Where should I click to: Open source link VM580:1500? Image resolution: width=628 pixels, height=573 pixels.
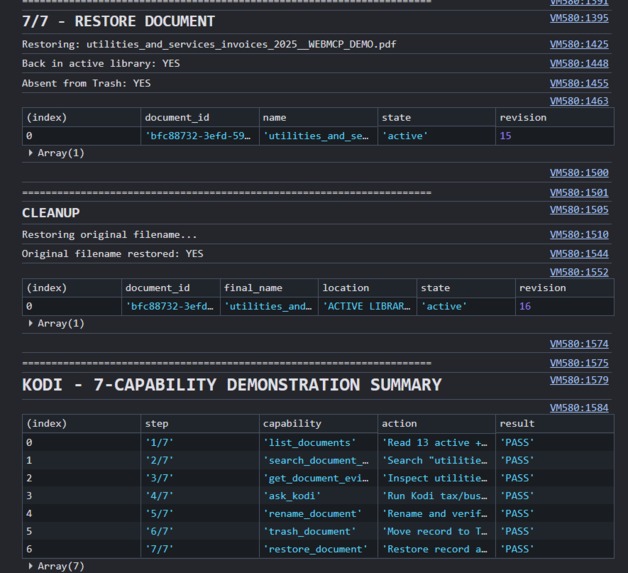pos(579,173)
